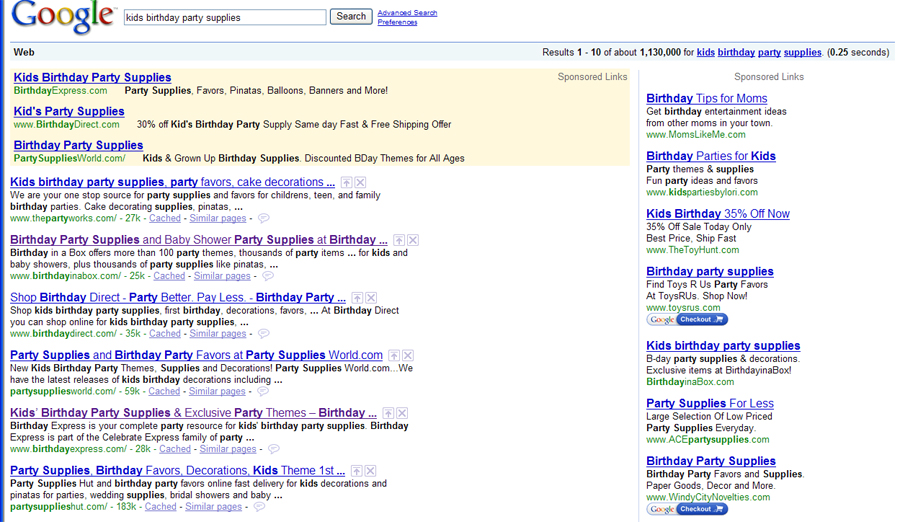Promote the birthdayinabox.com search result
The image size is (900, 522).
[x=398, y=241]
